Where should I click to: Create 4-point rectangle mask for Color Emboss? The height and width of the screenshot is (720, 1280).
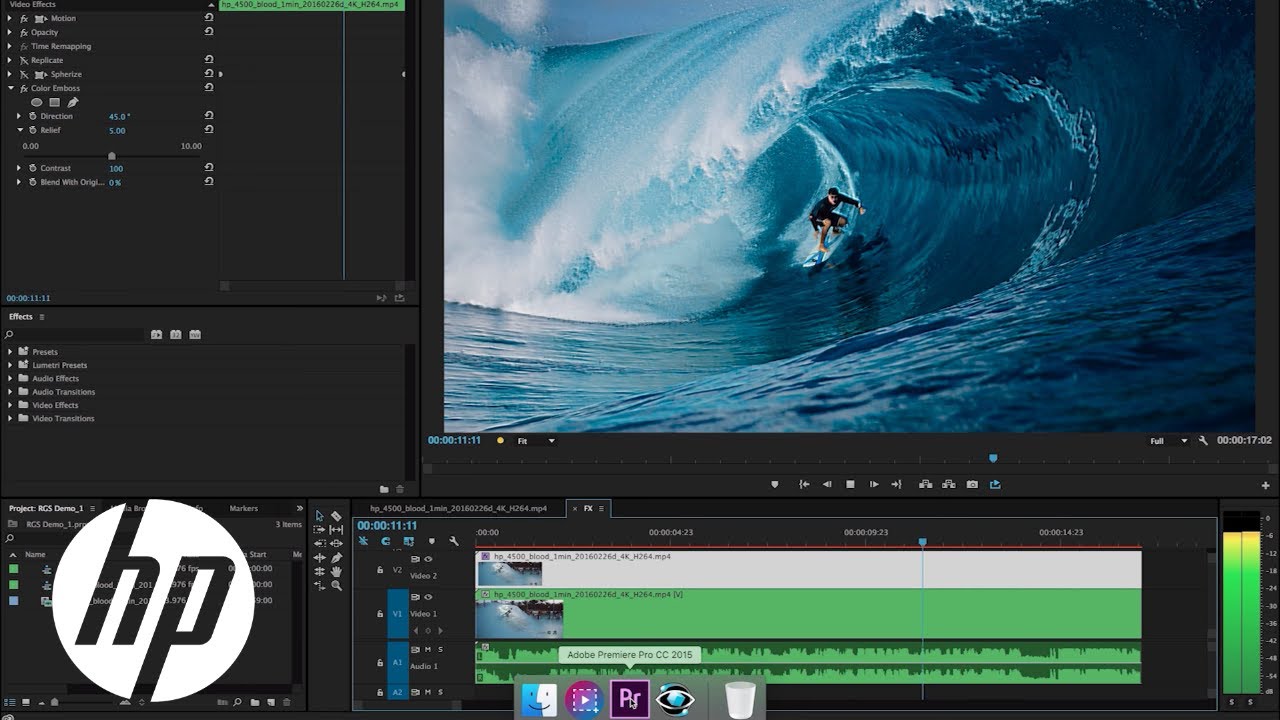pos(55,102)
